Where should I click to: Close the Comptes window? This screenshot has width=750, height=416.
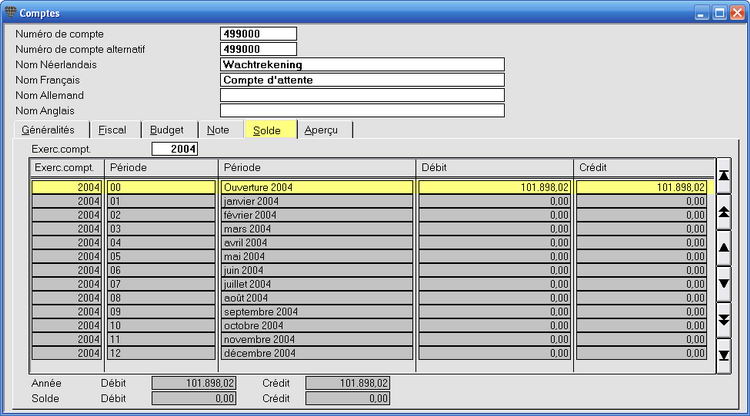click(737, 12)
